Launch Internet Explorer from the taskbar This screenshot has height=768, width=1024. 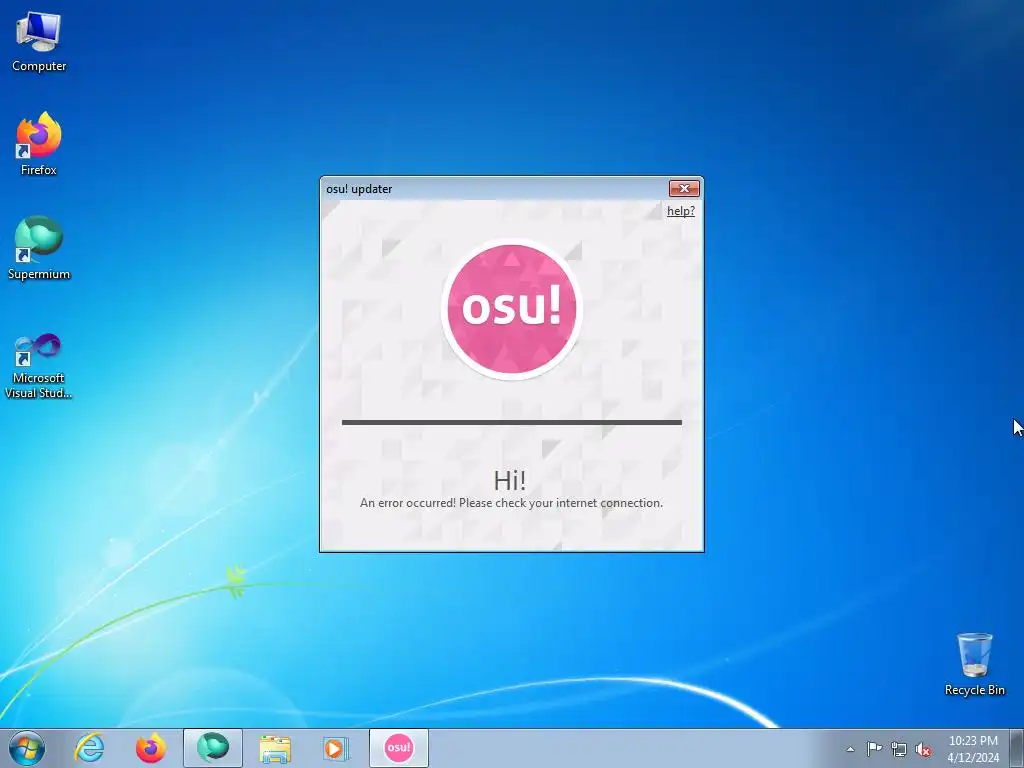click(x=89, y=748)
